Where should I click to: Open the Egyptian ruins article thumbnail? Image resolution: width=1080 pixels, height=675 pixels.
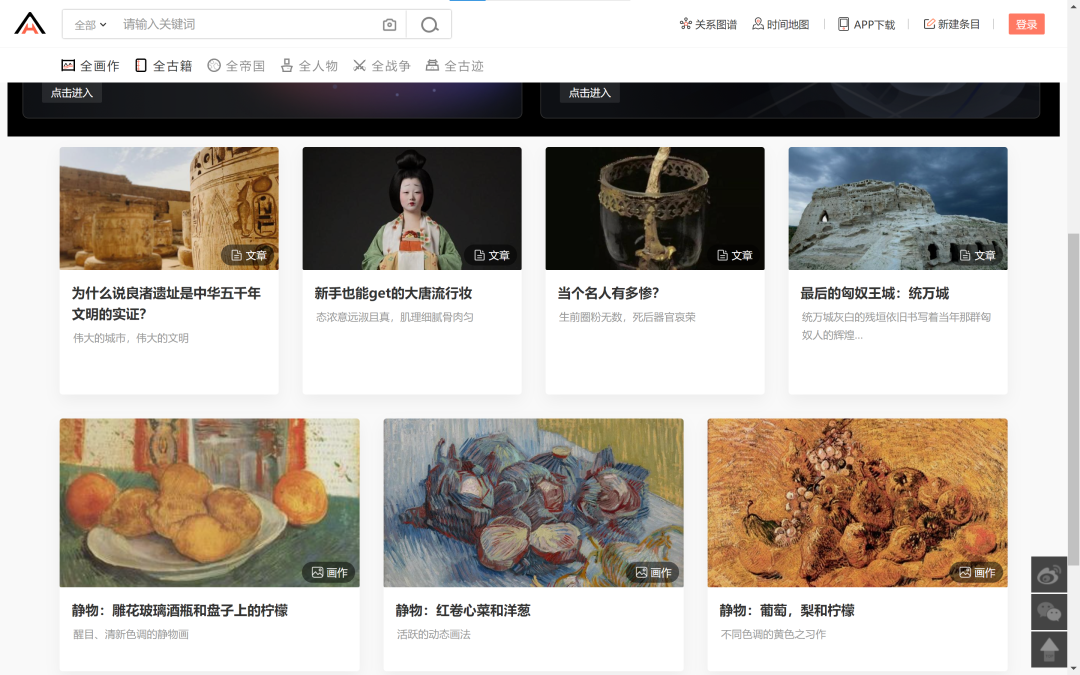pyautogui.click(x=169, y=208)
